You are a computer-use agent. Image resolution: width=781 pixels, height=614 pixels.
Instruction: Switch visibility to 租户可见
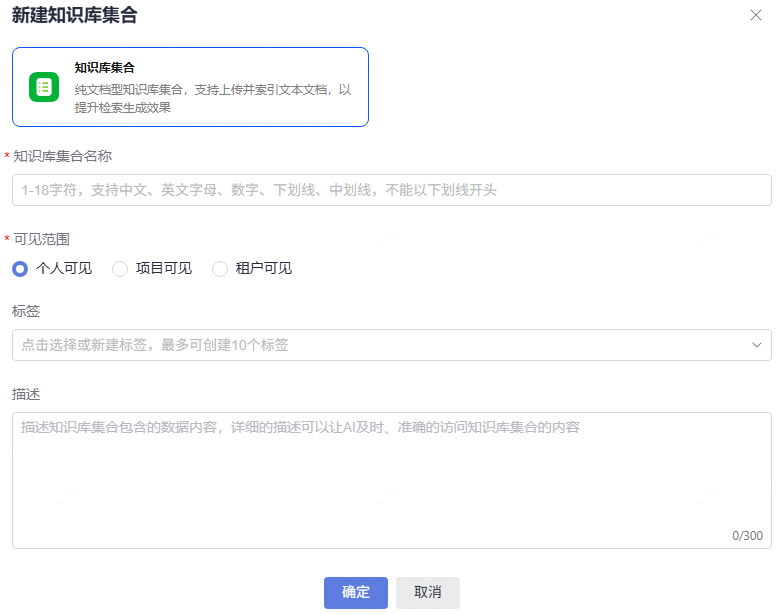tap(220, 268)
